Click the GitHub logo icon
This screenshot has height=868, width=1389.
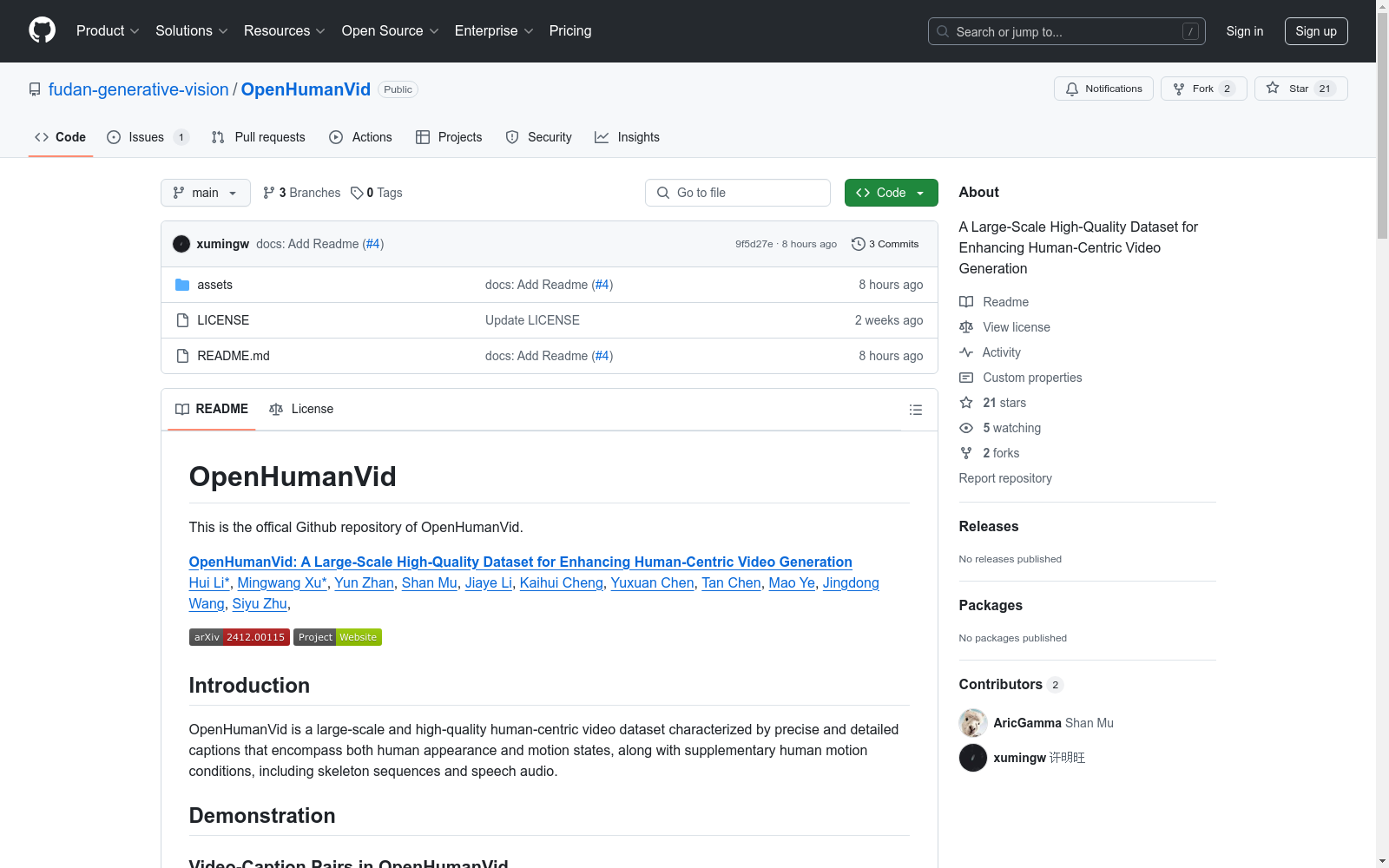click(x=42, y=30)
